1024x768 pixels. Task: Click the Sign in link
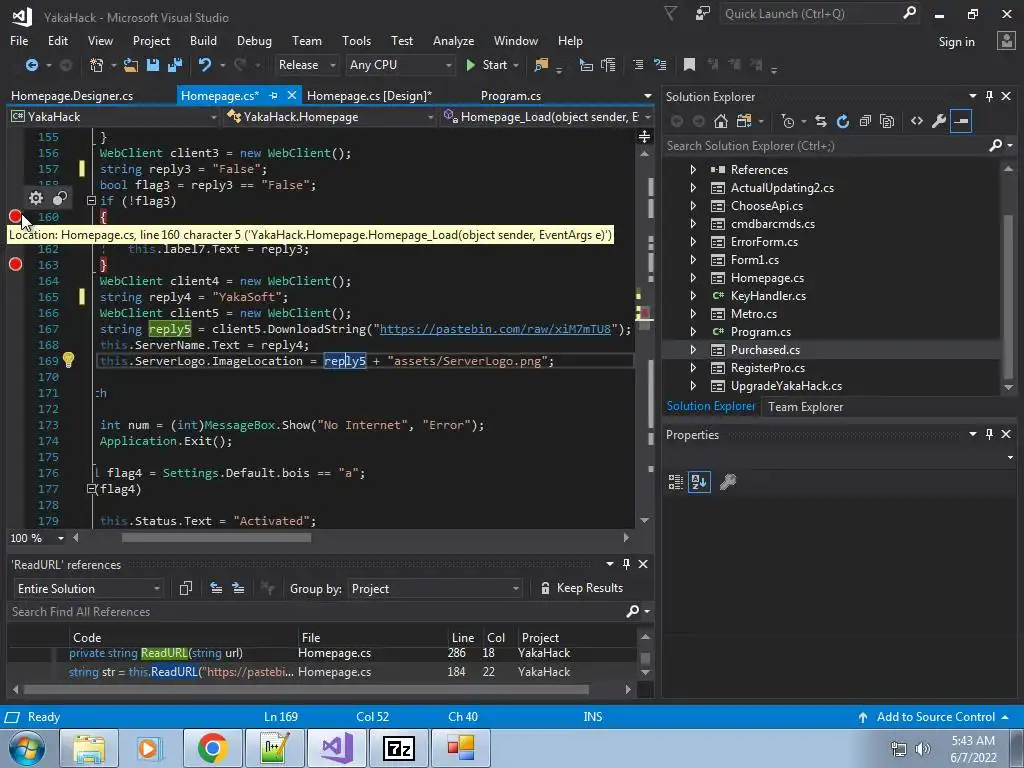[956, 41]
